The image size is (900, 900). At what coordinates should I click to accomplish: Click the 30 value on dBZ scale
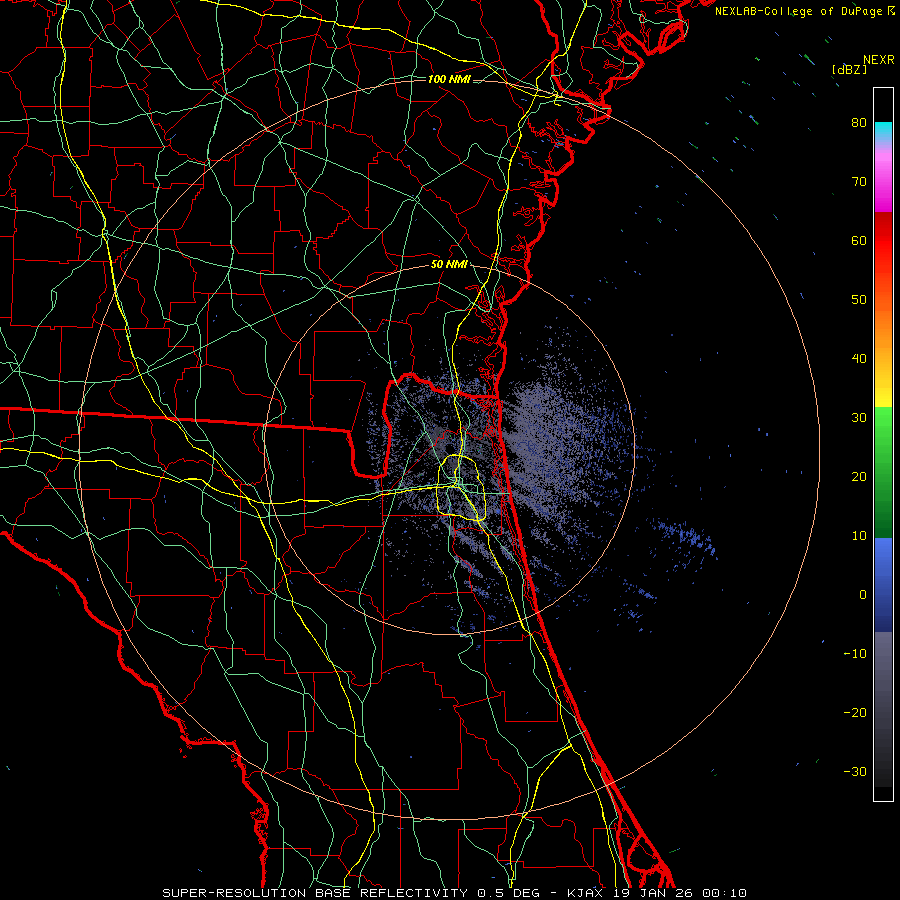pos(859,417)
